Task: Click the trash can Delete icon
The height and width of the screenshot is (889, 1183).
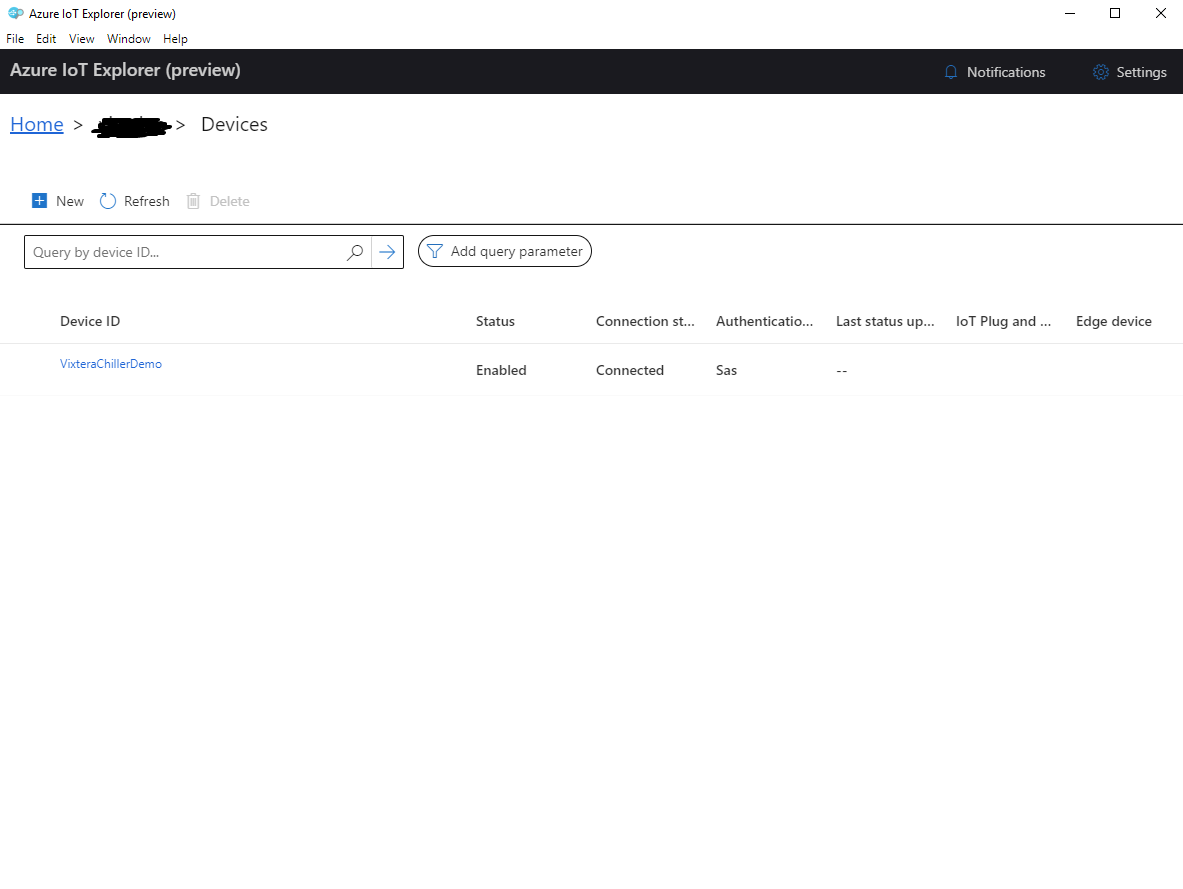Action: 193,201
